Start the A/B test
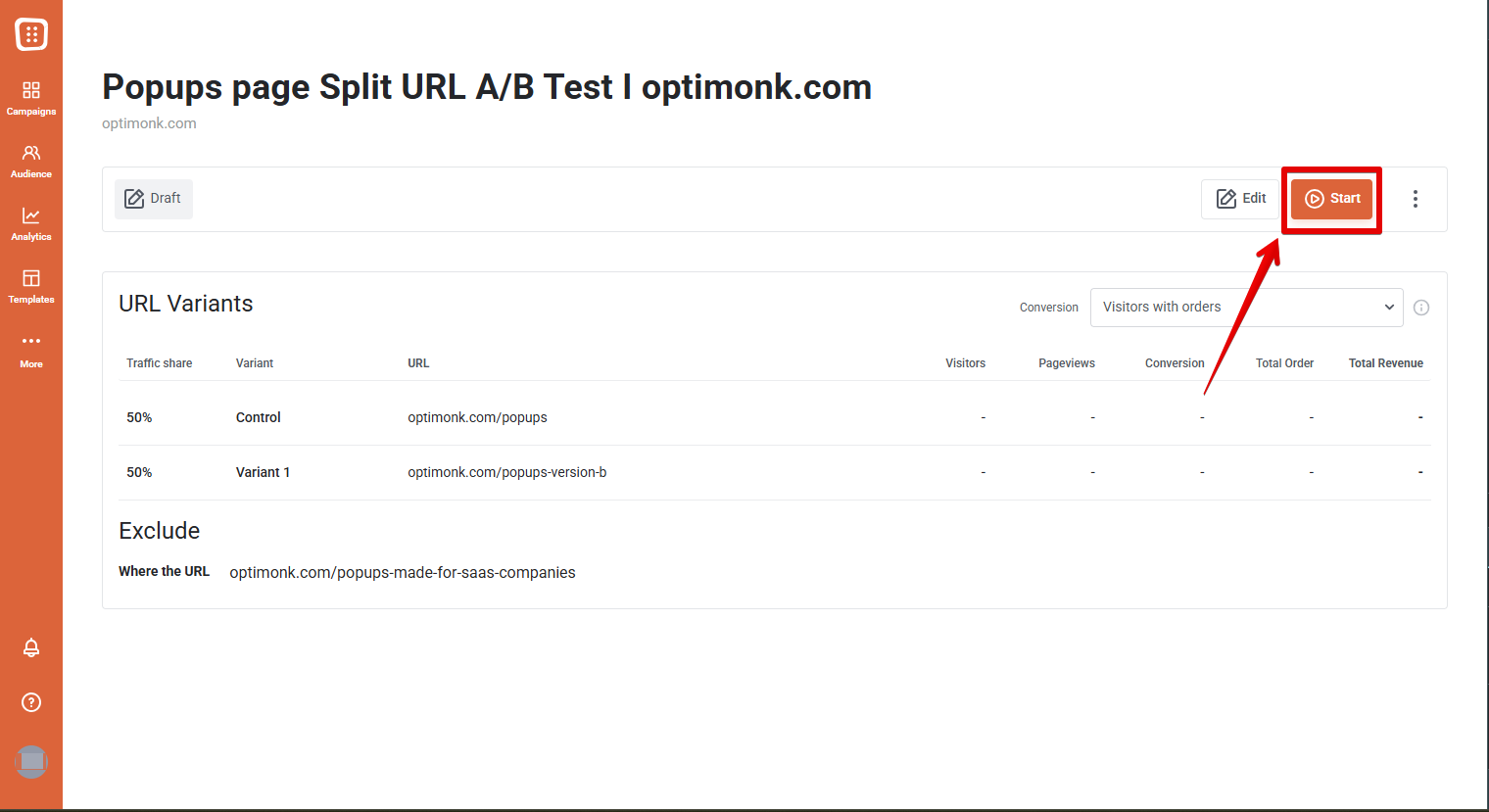Image resolution: width=1489 pixels, height=812 pixels. click(1332, 199)
